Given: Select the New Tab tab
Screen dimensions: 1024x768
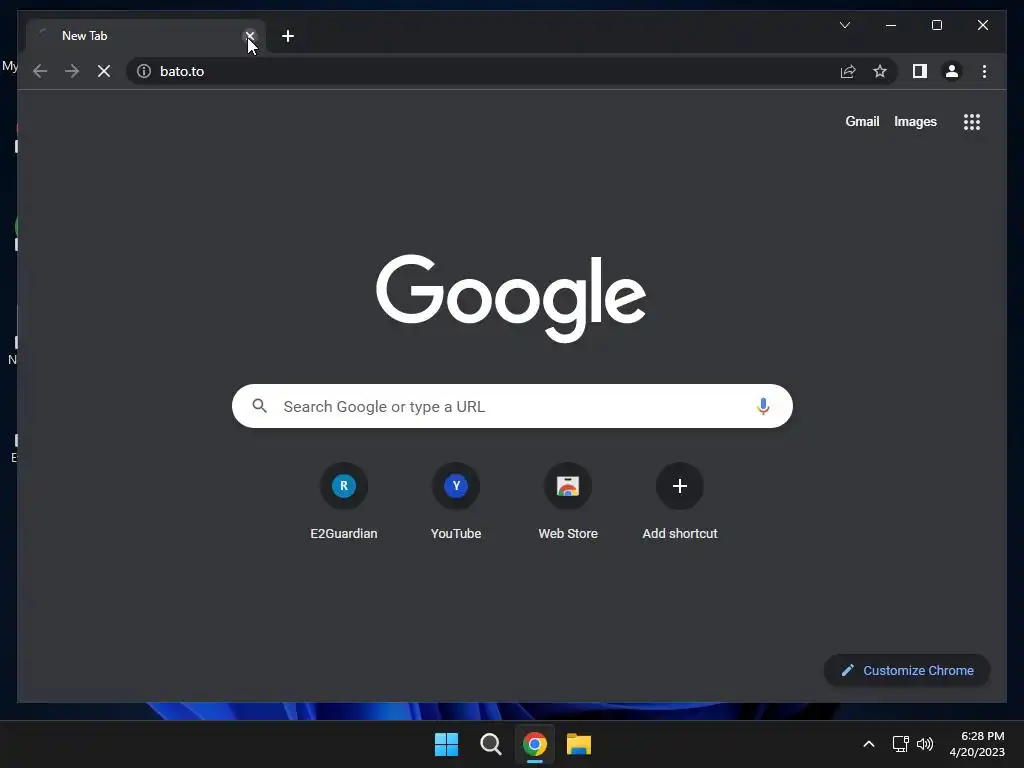Looking at the screenshot, I should coord(146,36).
